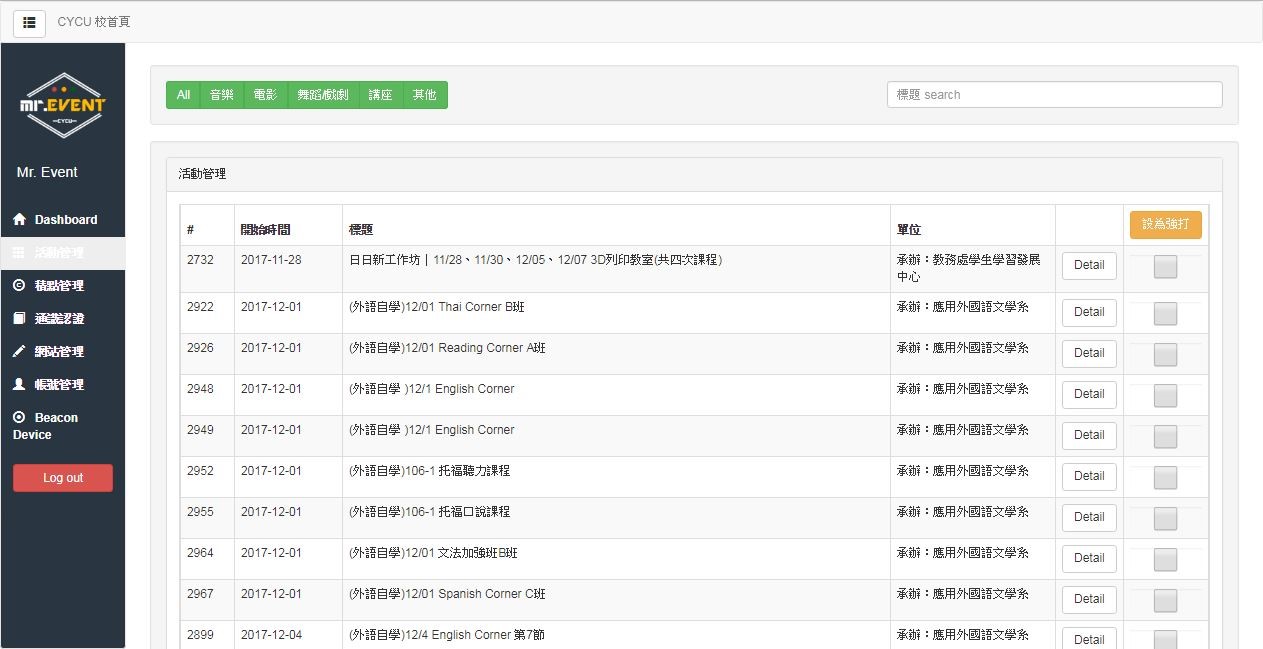
Task: Open Detail for event 2732
Action: pyautogui.click(x=1089, y=265)
